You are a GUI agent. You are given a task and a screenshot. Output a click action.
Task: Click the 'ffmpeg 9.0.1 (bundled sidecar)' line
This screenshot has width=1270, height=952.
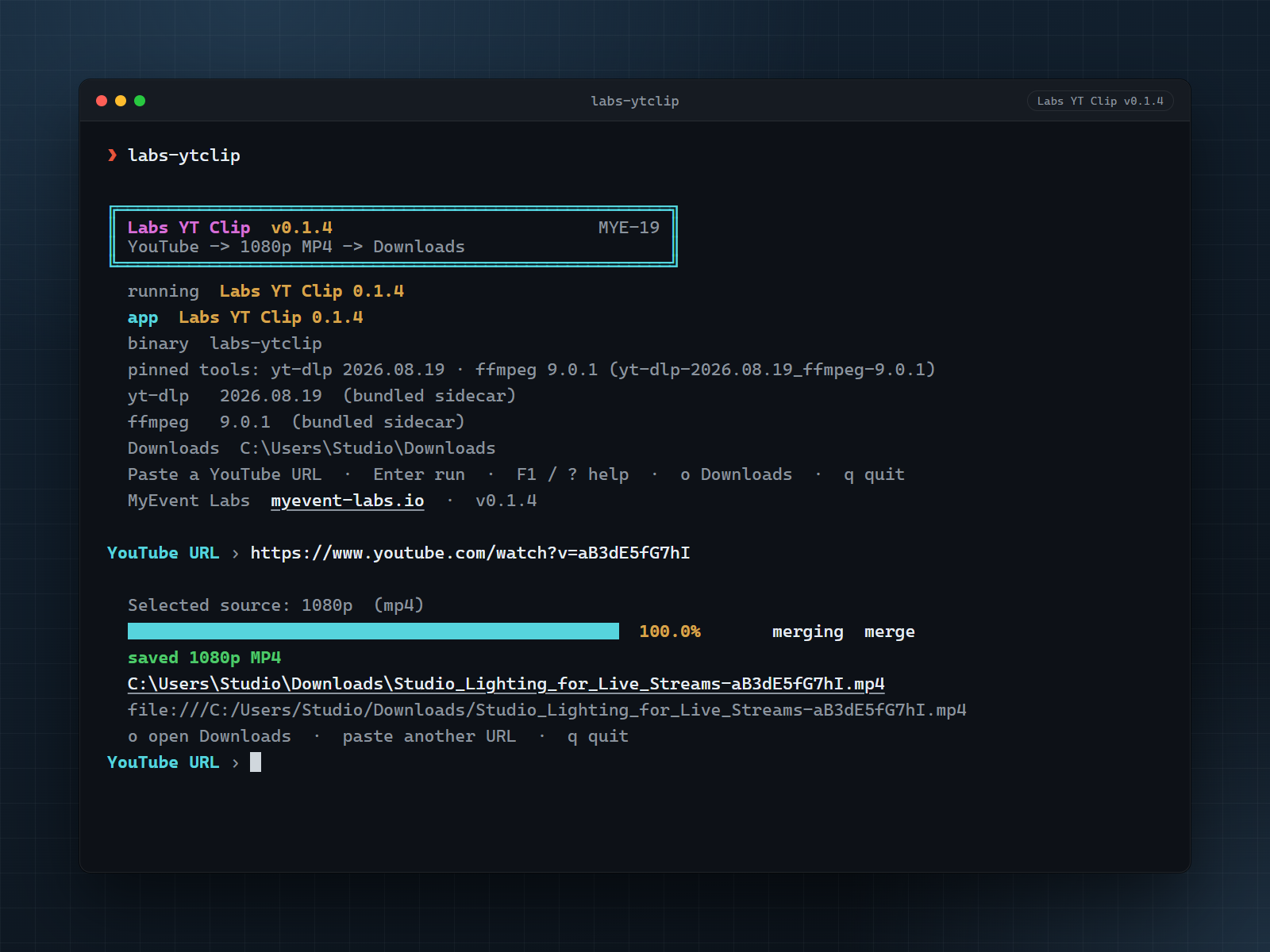[296, 422]
